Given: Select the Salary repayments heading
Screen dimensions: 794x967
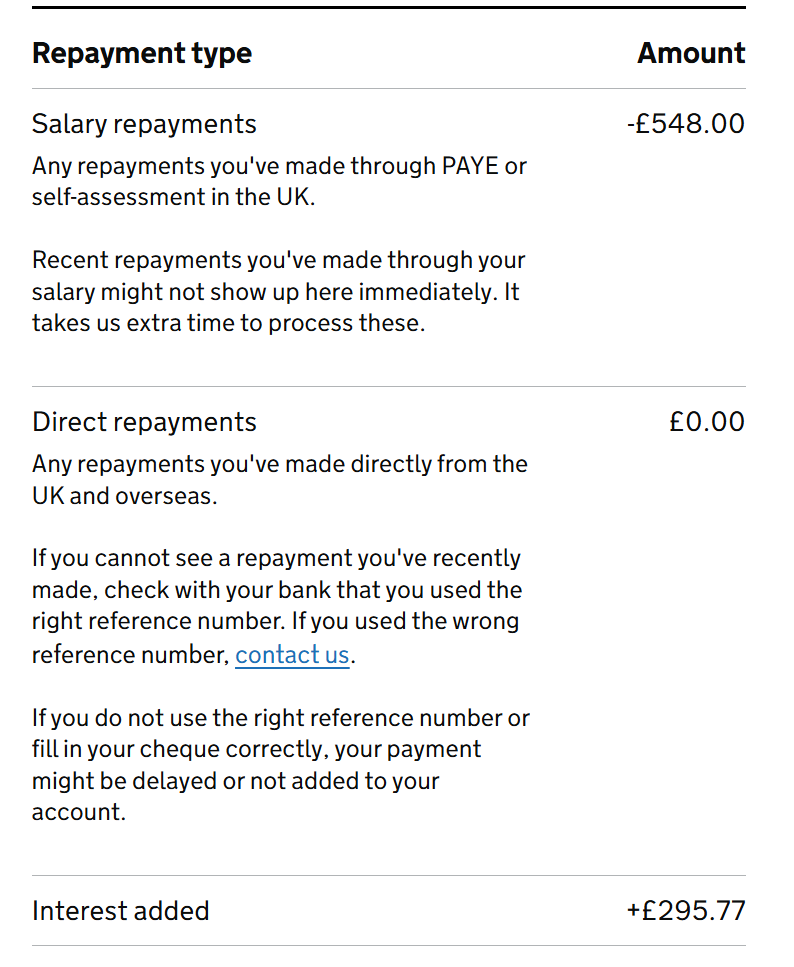Looking at the screenshot, I should pyautogui.click(x=144, y=124).
